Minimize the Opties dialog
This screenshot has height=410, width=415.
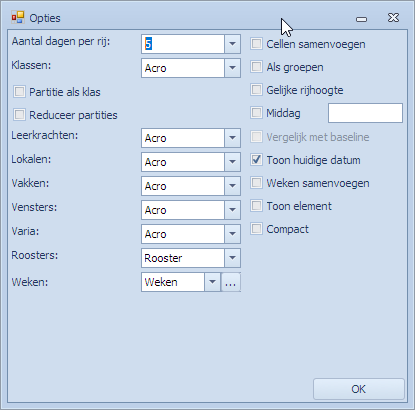click(361, 19)
